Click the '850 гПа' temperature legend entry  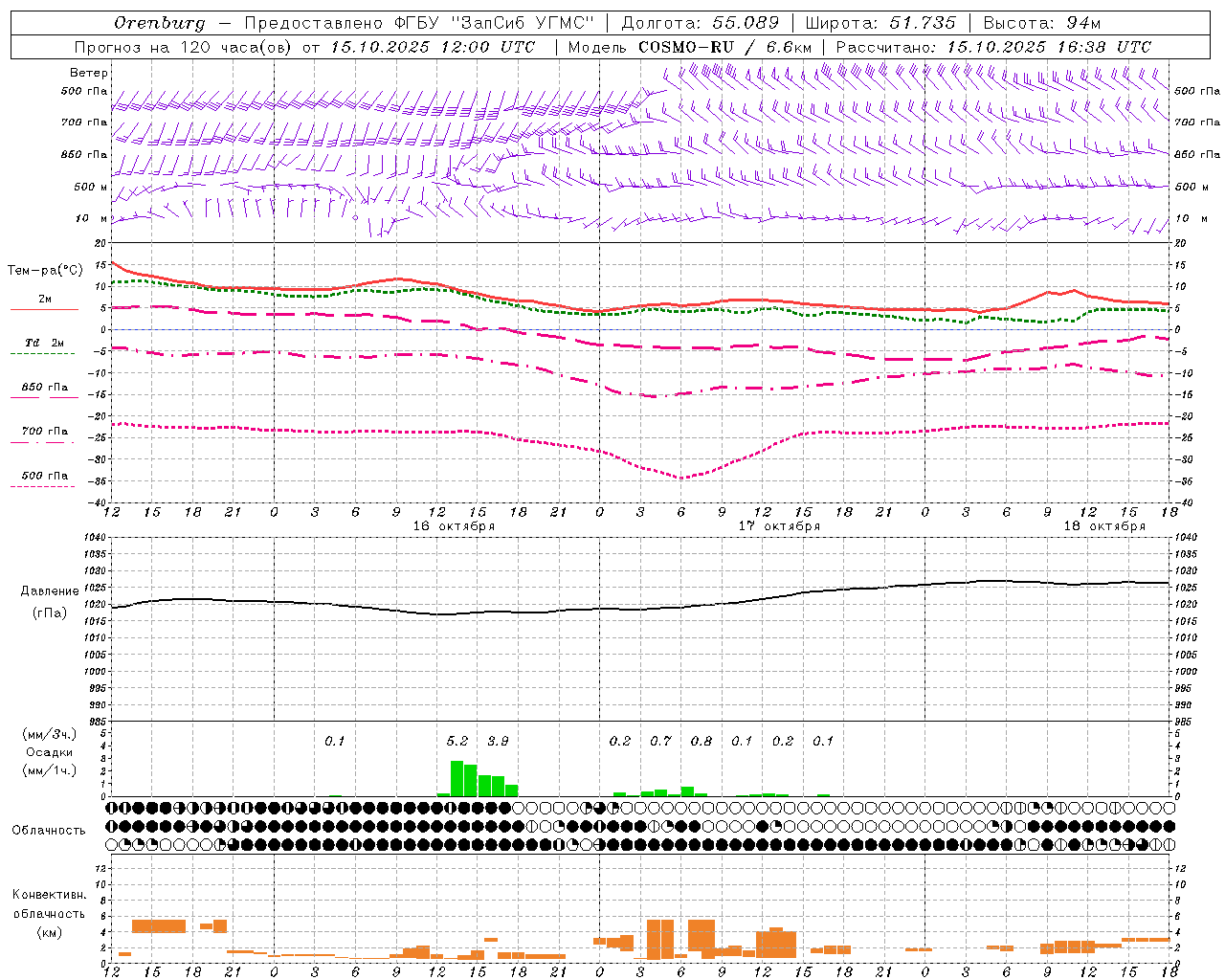click(44, 388)
